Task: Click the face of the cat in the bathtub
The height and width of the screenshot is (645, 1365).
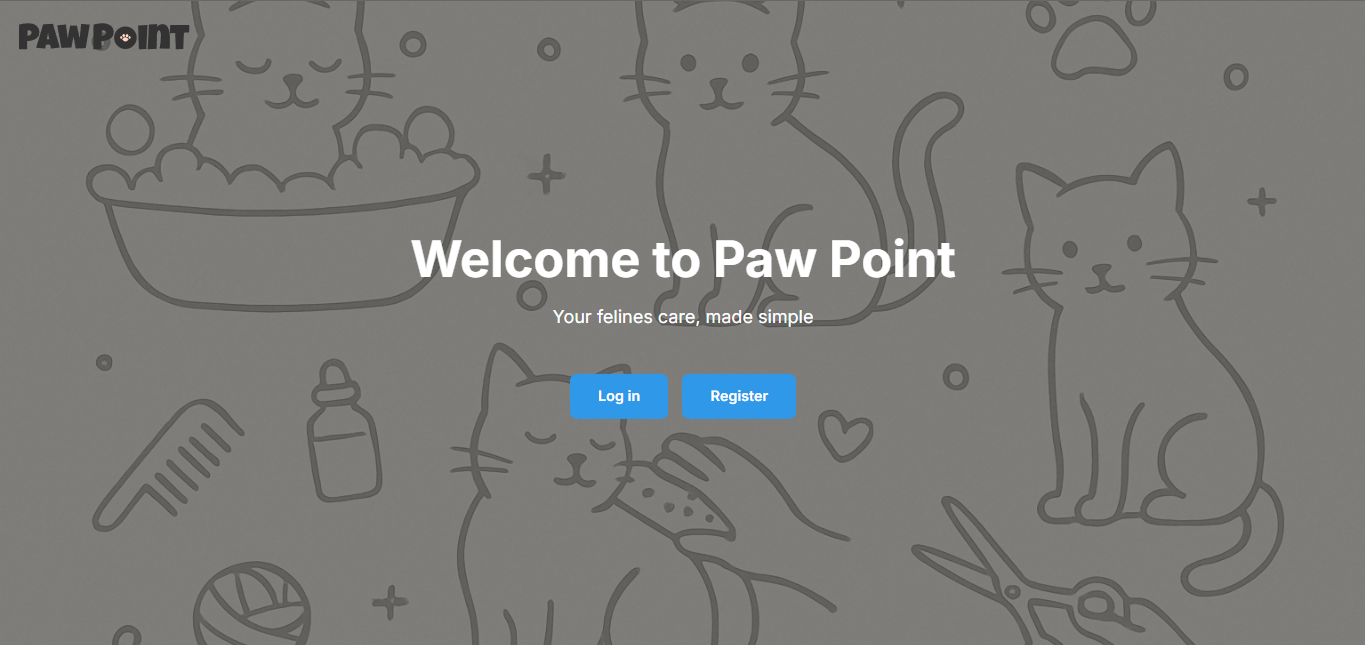Action: pos(290,78)
